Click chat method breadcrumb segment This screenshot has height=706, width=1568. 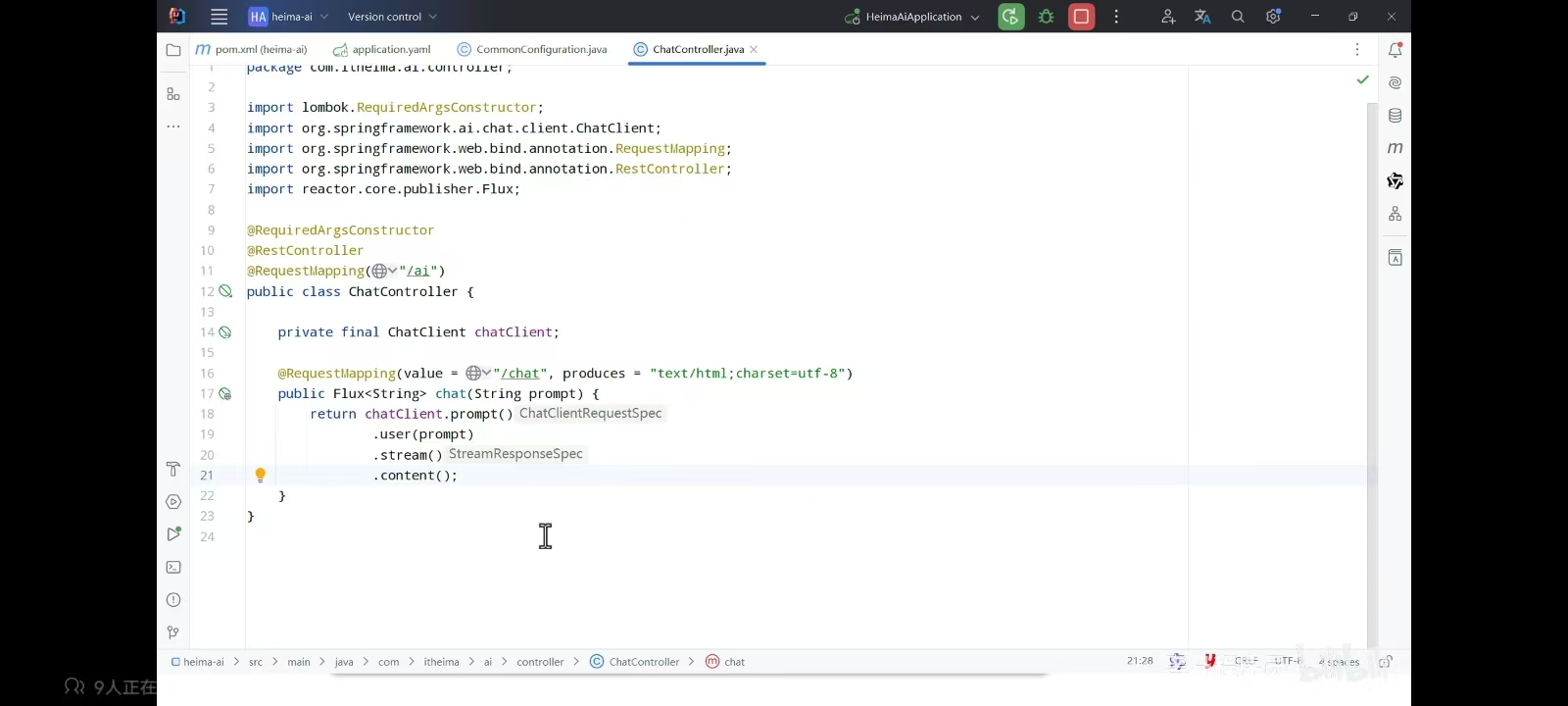(725, 662)
